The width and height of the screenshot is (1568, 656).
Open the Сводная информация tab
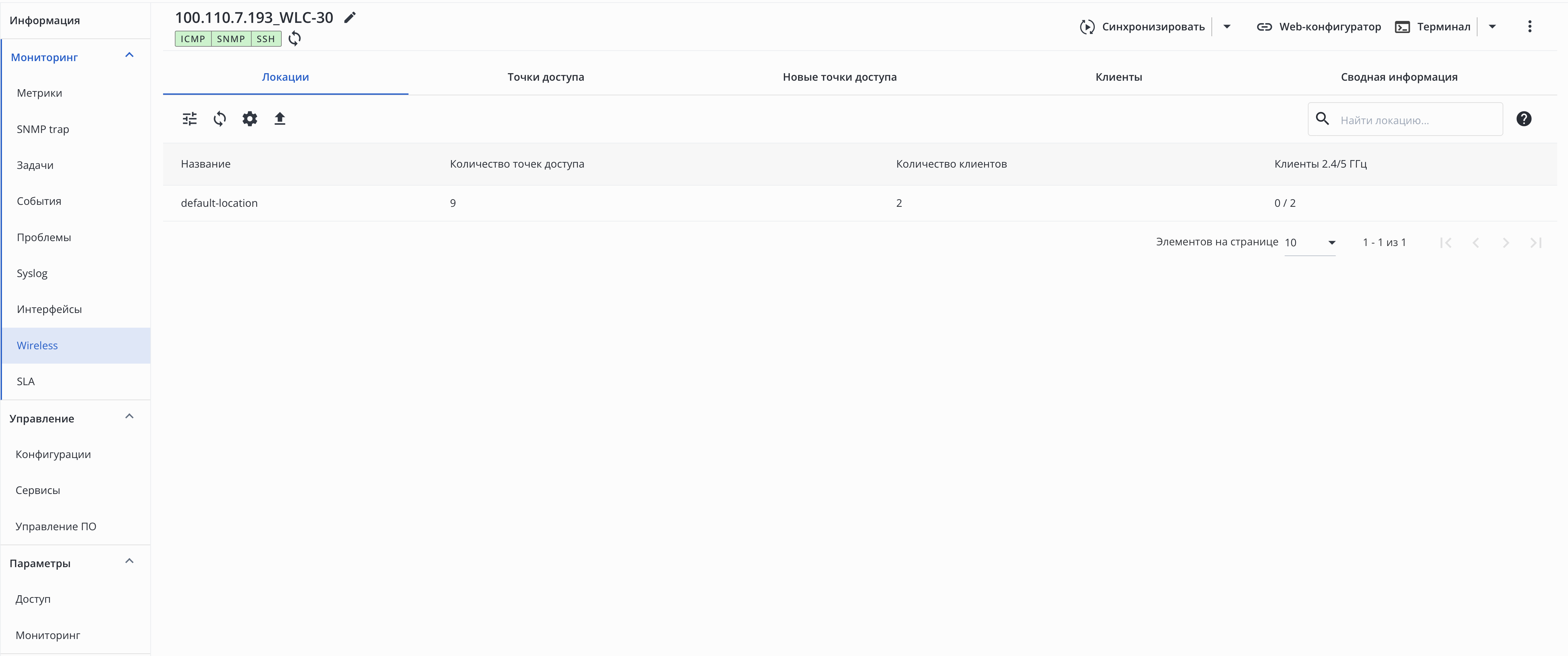[x=1399, y=77]
